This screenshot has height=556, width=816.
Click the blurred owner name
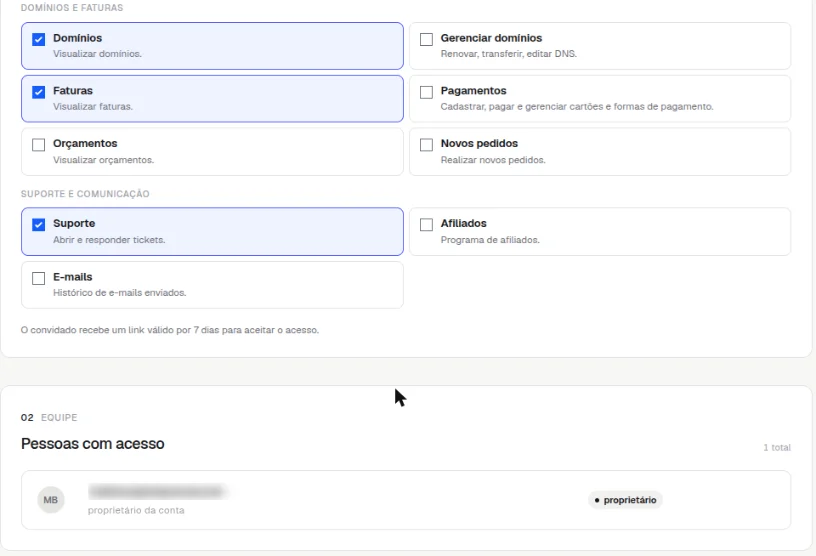coord(158,491)
